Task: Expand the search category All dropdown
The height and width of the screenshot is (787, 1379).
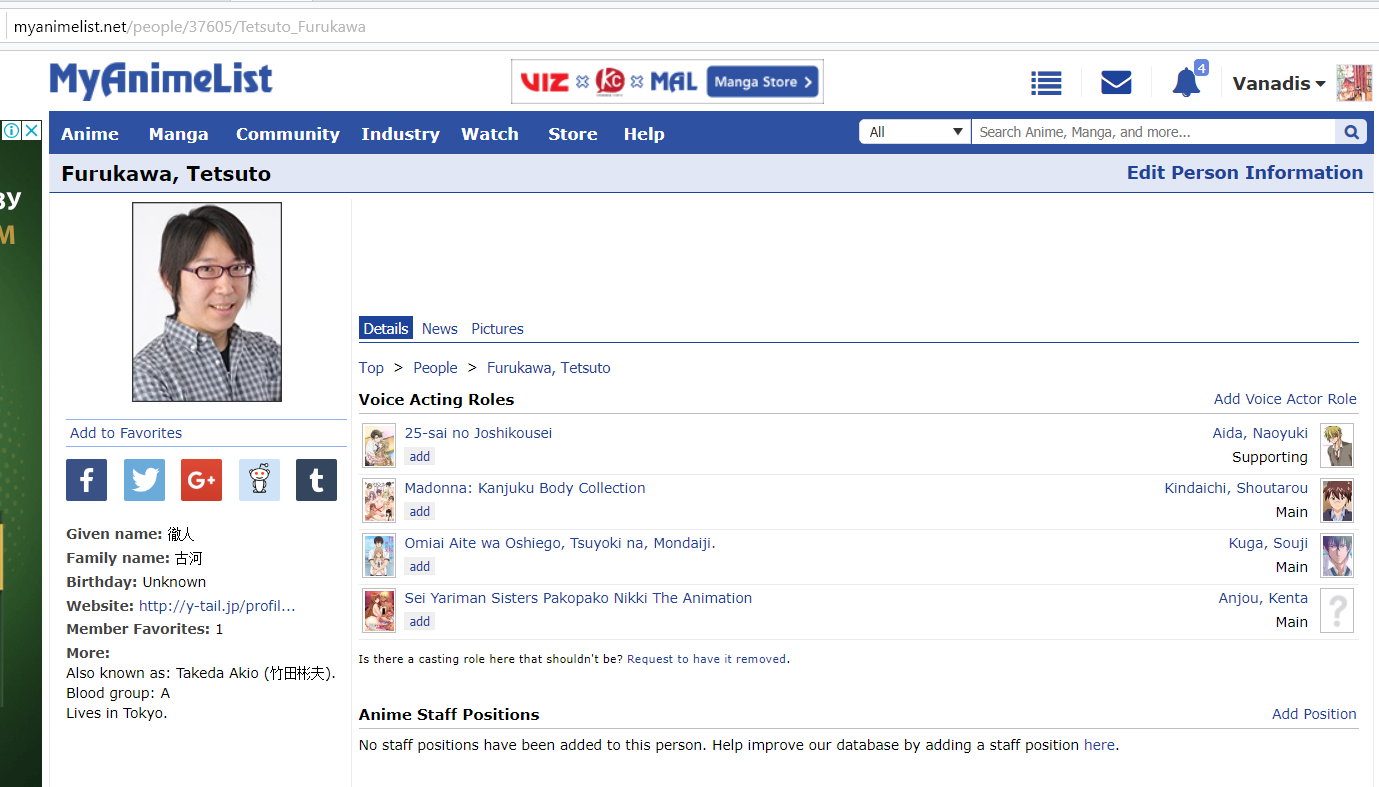Action: (914, 132)
